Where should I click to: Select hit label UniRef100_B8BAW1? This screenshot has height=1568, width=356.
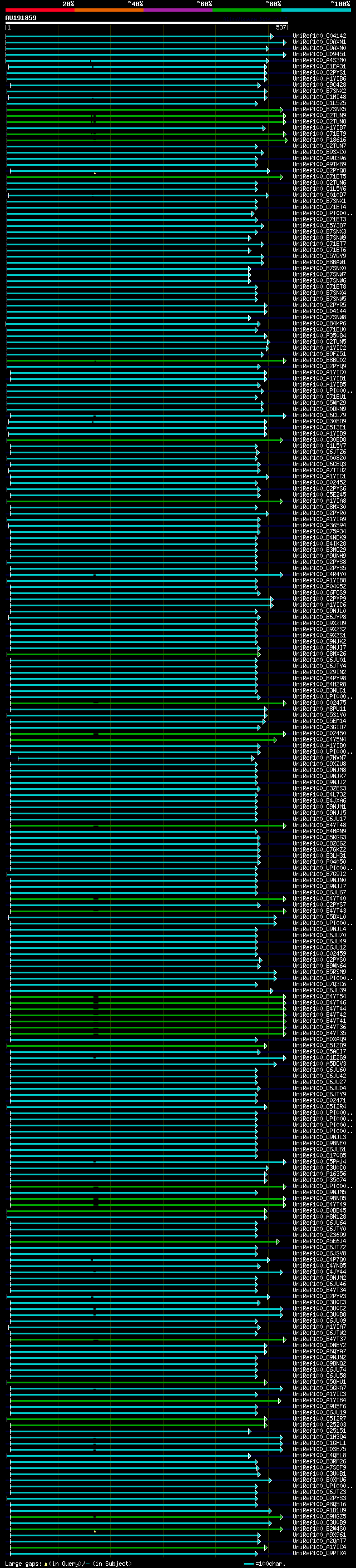[319, 263]
